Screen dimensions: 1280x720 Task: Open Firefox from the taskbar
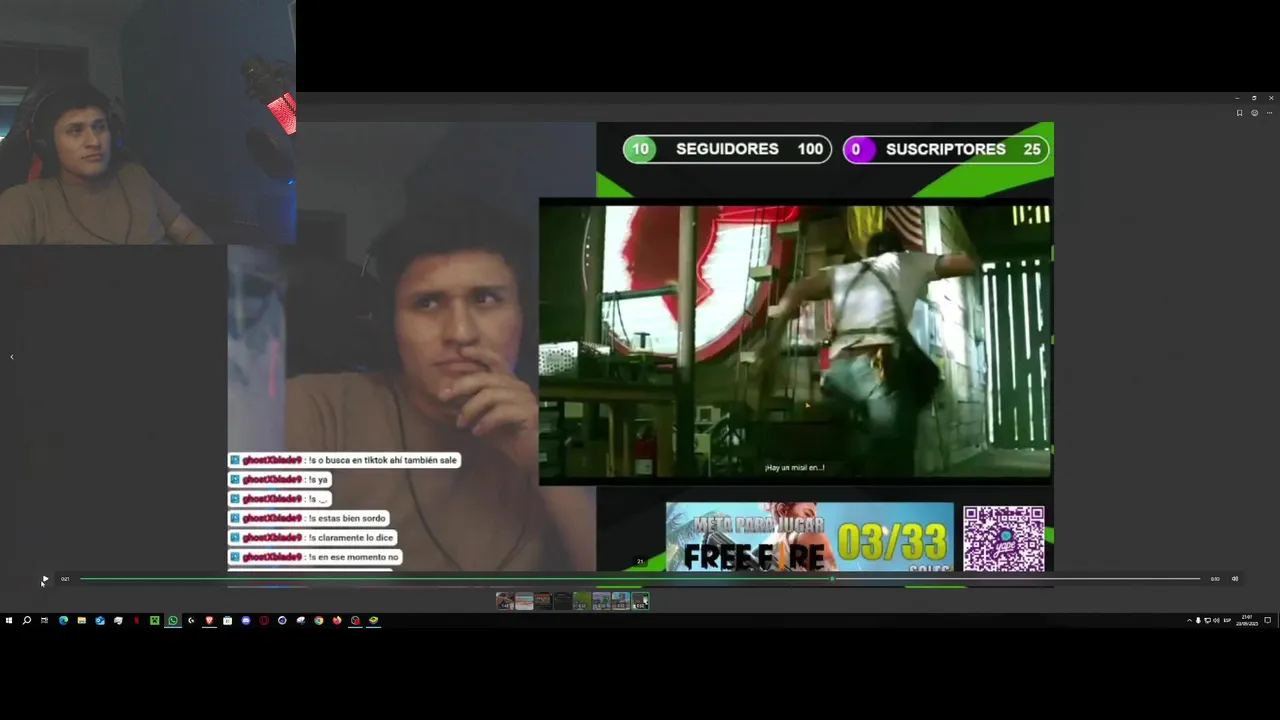[x=337, y=620]
